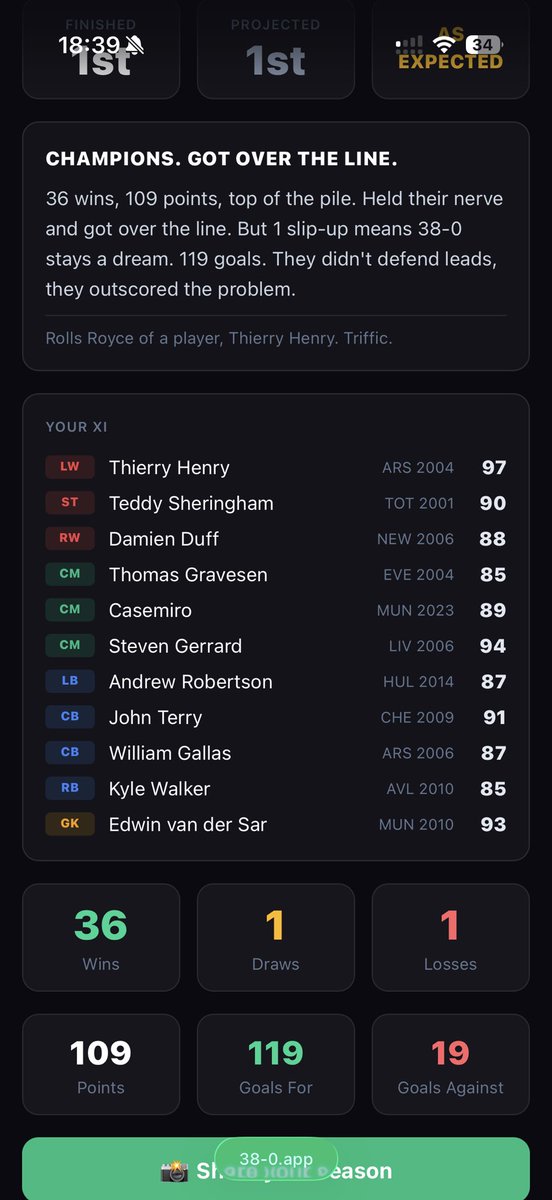
Task: Select the John Terry player row
Action: (276, 717)
